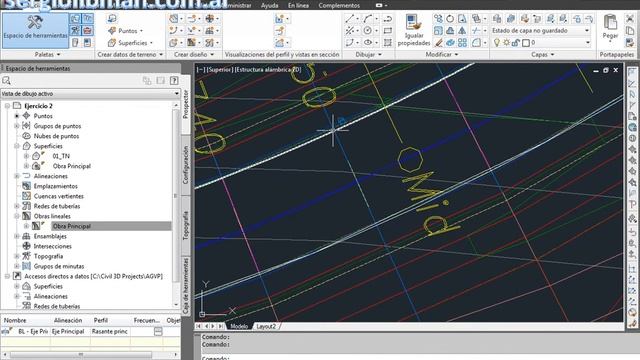Image resolution: width=640 pixels, height=360 pixels.
Task: Open the Ayuda ribbon tab
Action: [269, 5]
